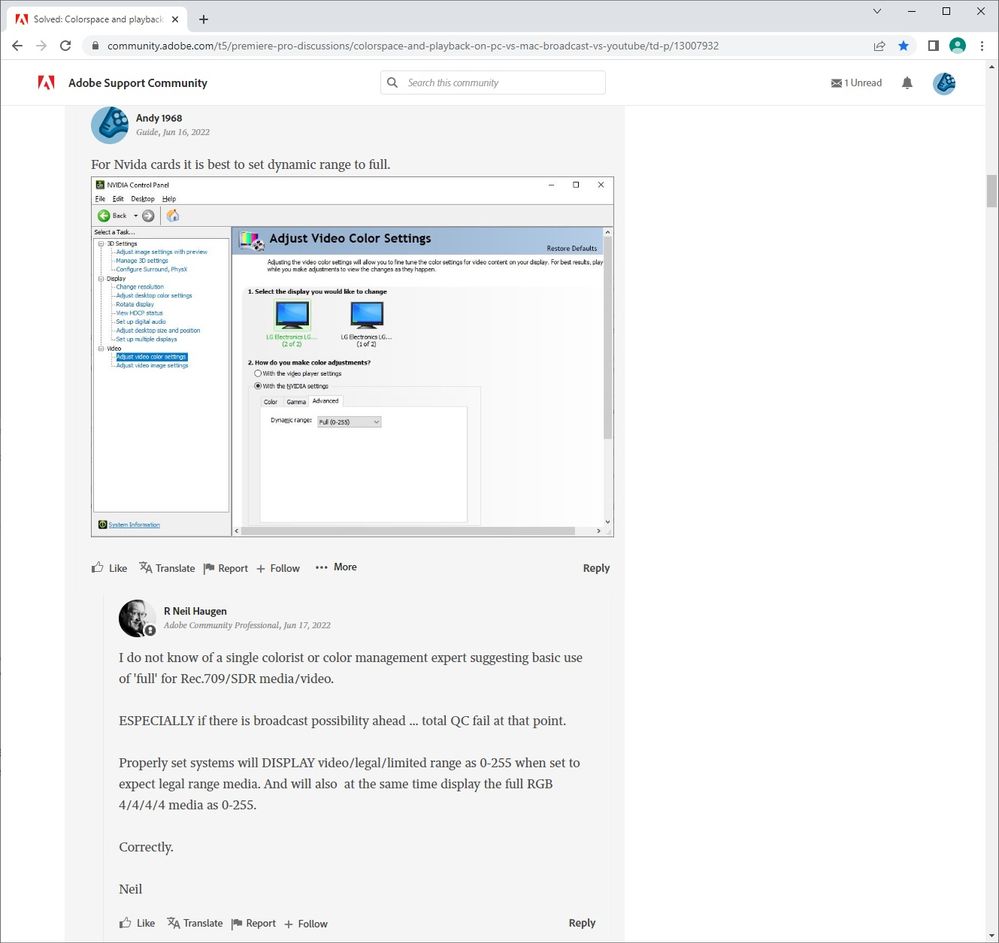Share this page icon in address bar
Screen dimensions: 999x943
879,46
